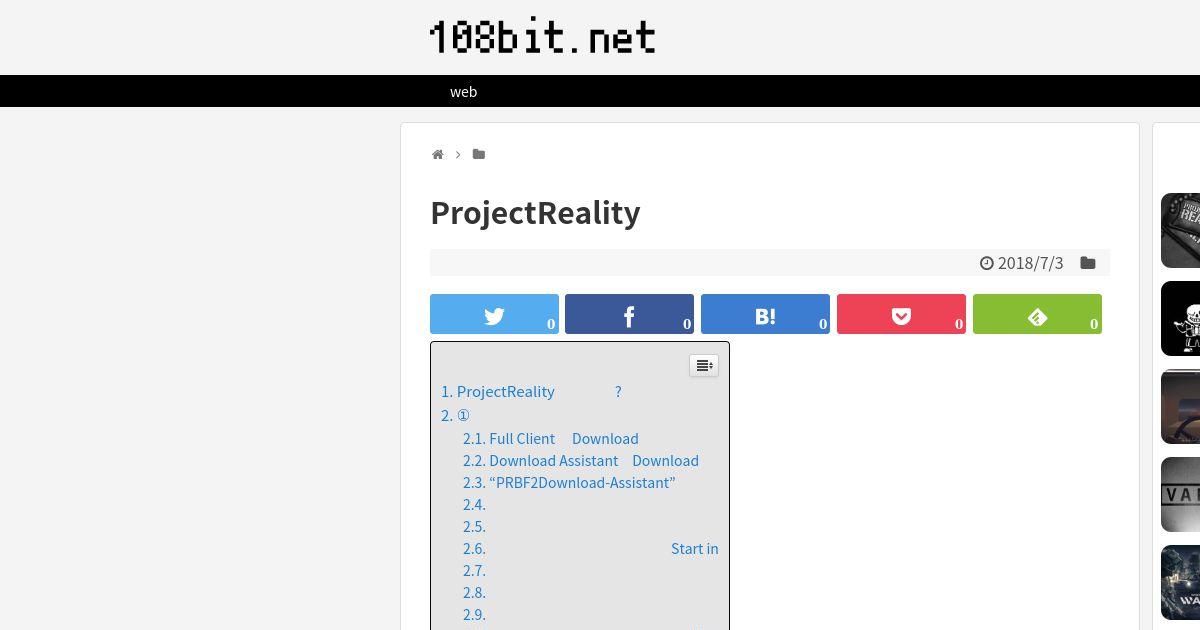This screenshot has width=1200, height=630.
Task: Open the section 2.3 PRBF2Download-Assistant link
Action: [569, 482]
